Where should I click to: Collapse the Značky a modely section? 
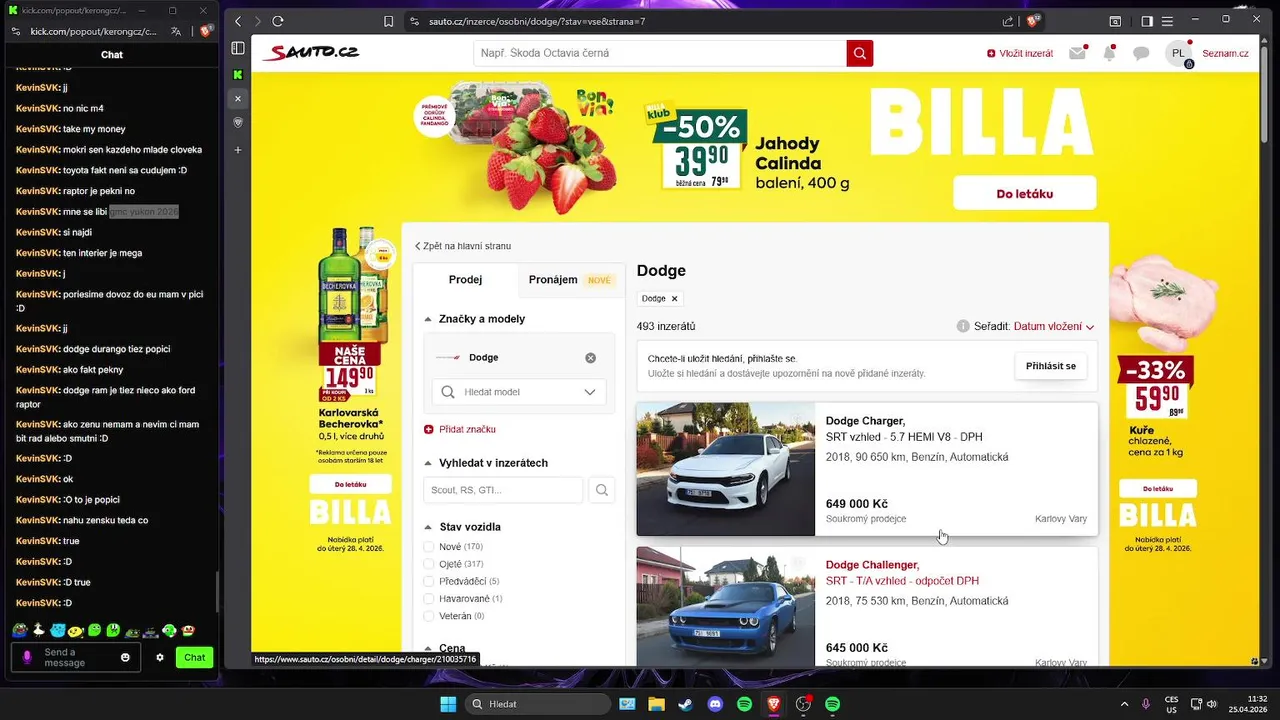(x=428, y=319)
